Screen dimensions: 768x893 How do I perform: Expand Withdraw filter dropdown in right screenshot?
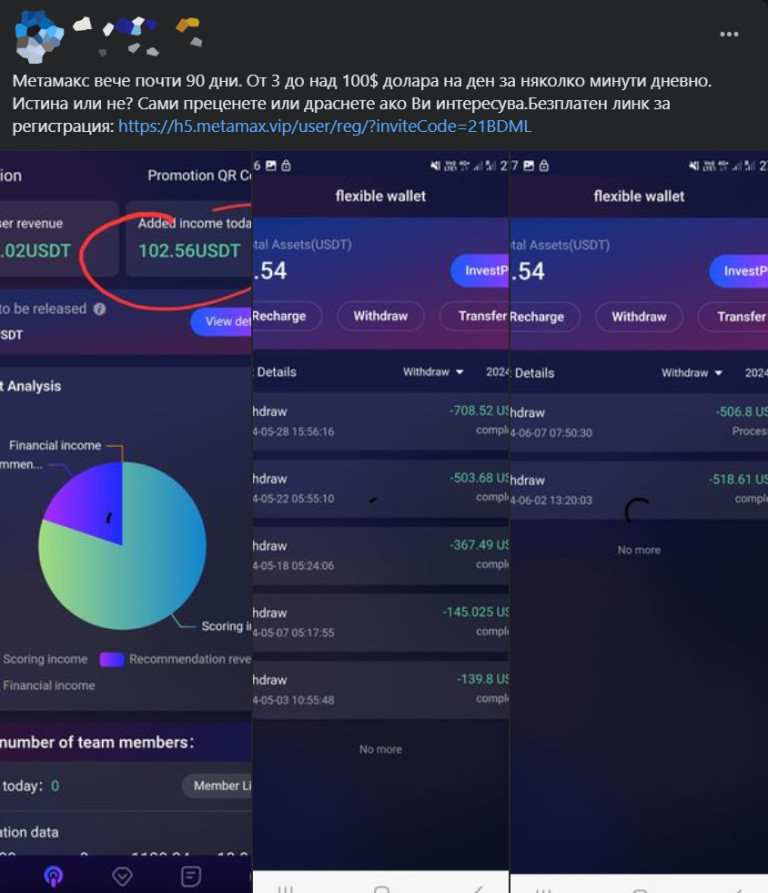click(692, 373)
